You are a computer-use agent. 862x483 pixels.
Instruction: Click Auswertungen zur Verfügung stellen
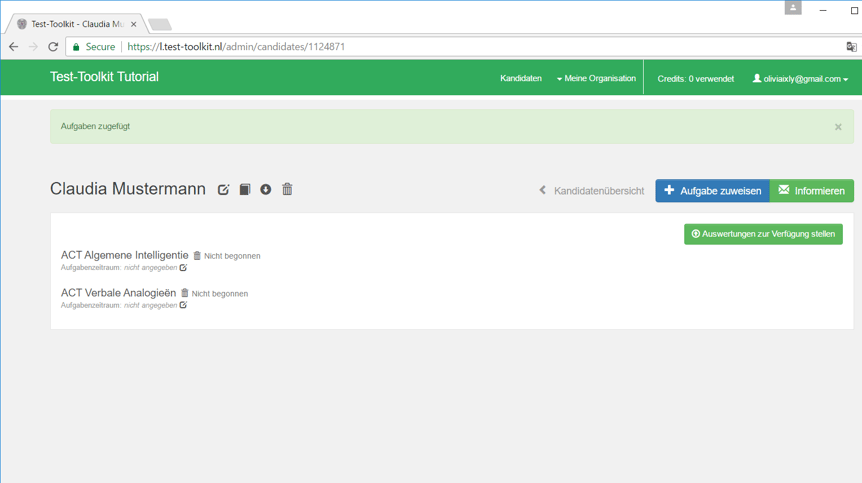click(763, 234)
